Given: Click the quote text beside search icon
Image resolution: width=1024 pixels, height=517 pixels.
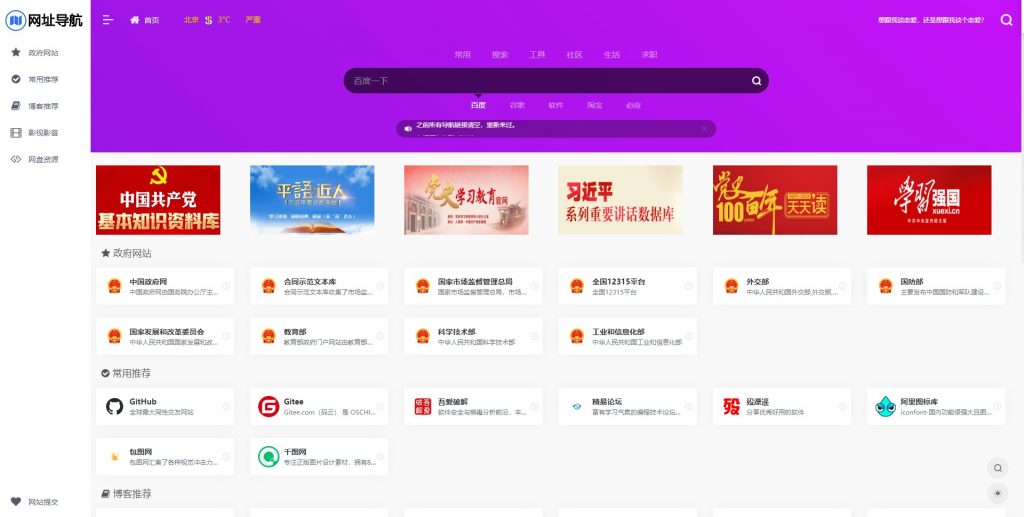Looking at the screenshot, I should (931, 20).
